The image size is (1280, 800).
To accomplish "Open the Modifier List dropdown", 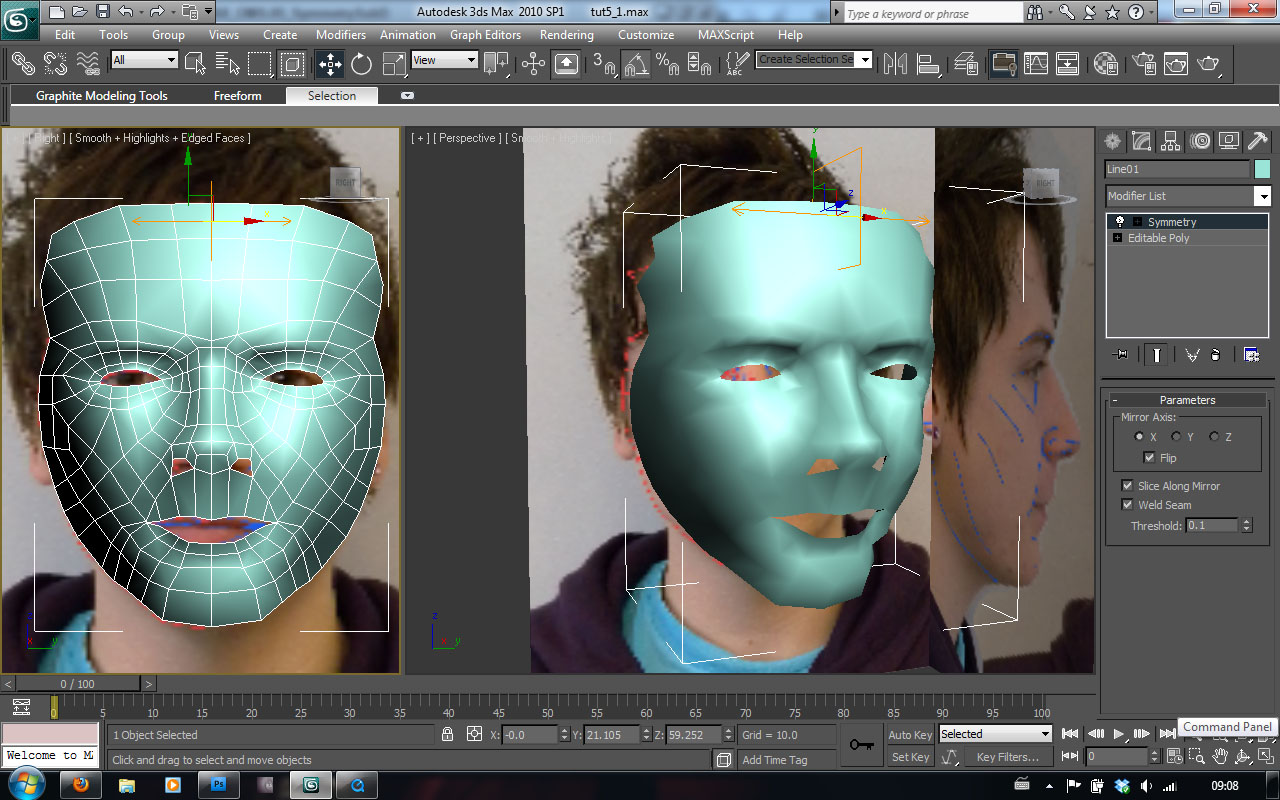I will 1263,195.
